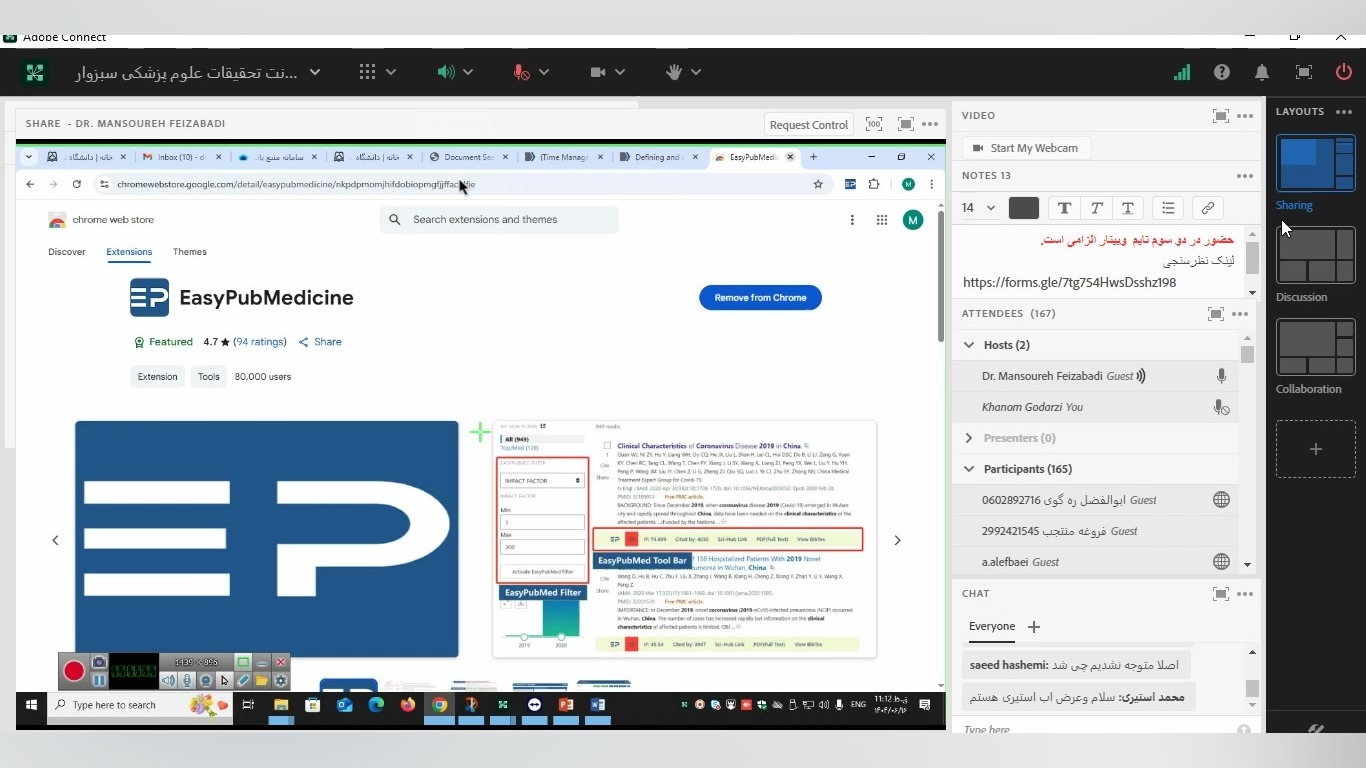This screenshot has height=768, width=1366.
Task: Open the meeting name dropdown menu
Action: (x=315, y=72)
